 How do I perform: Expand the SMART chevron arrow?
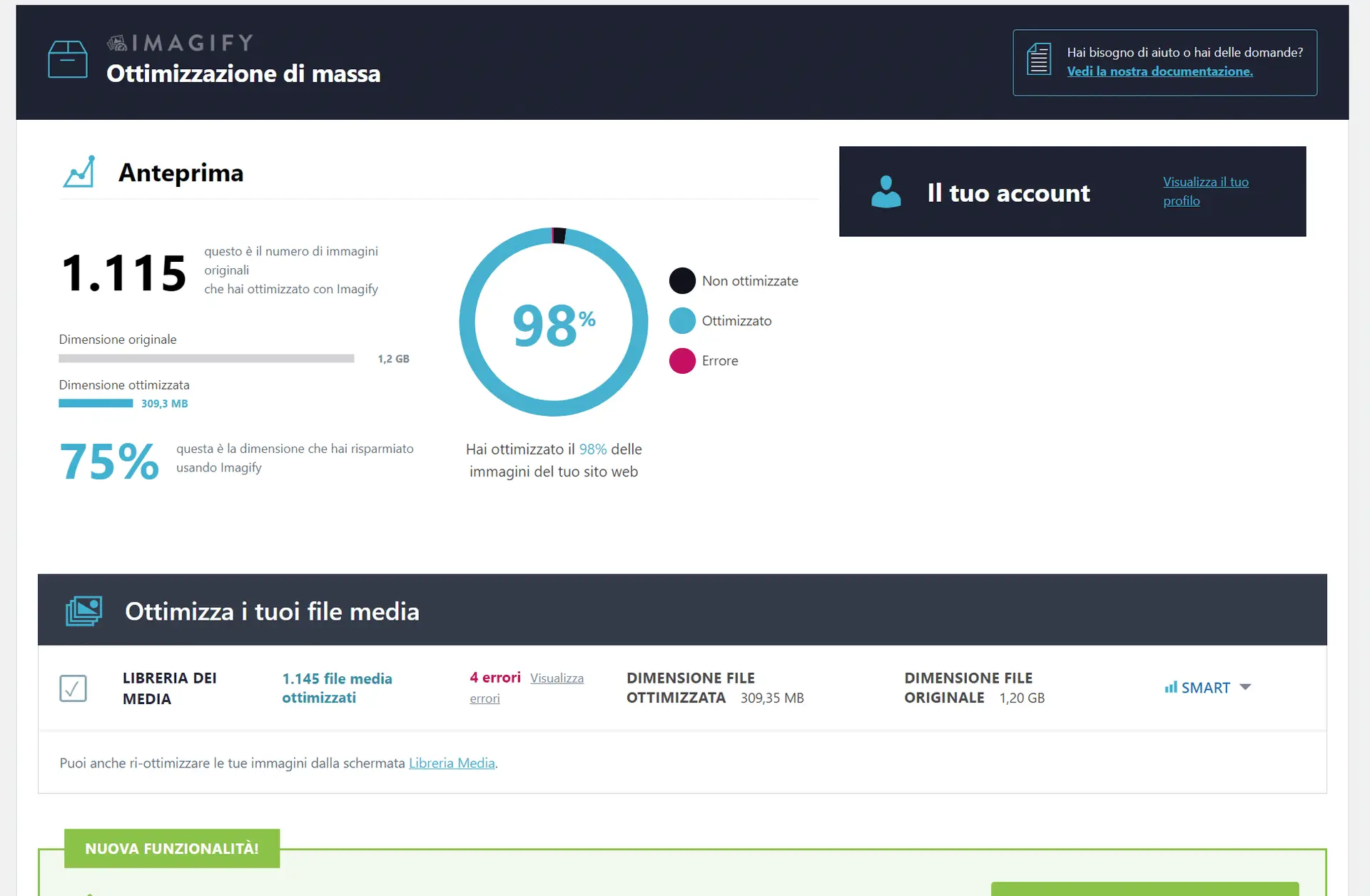pyautogui.click(x=1246, y=687)
